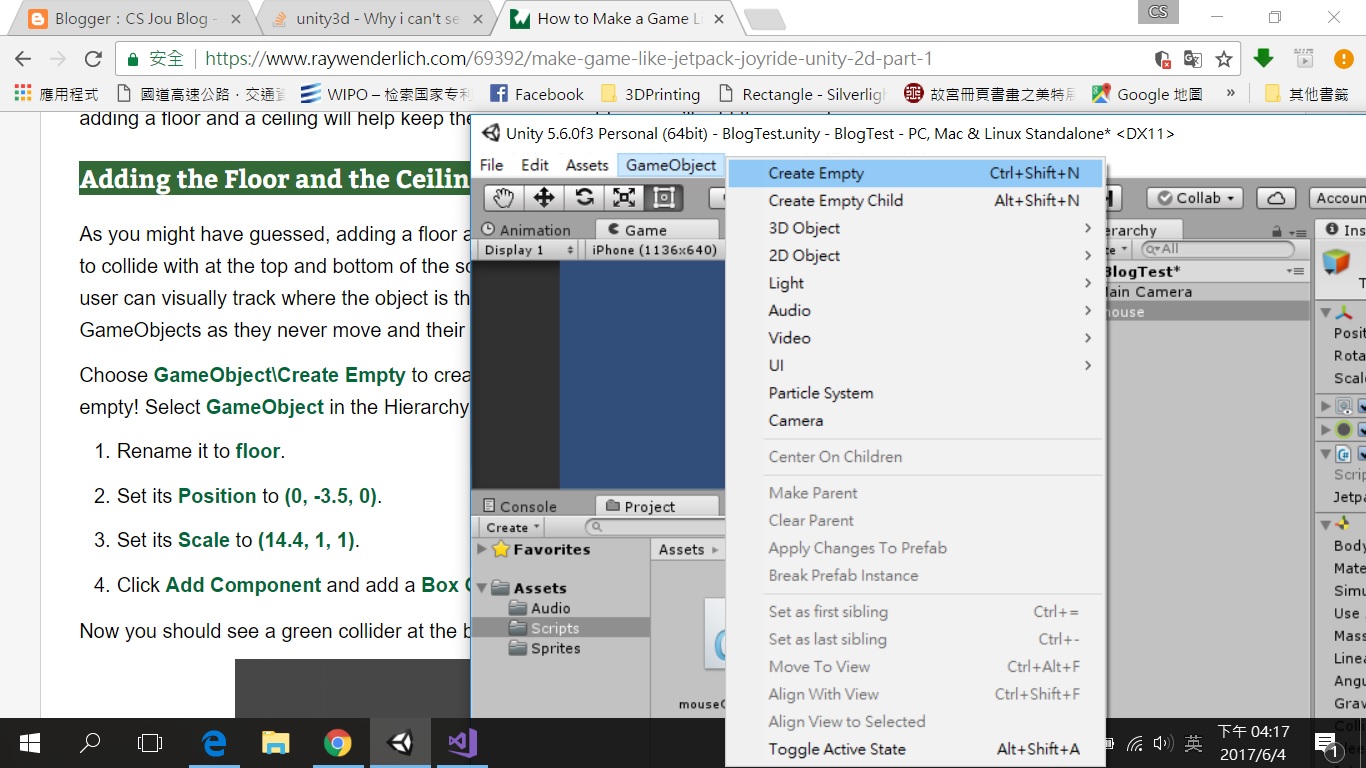Select Particle System menu item

[x=915, y=393]
